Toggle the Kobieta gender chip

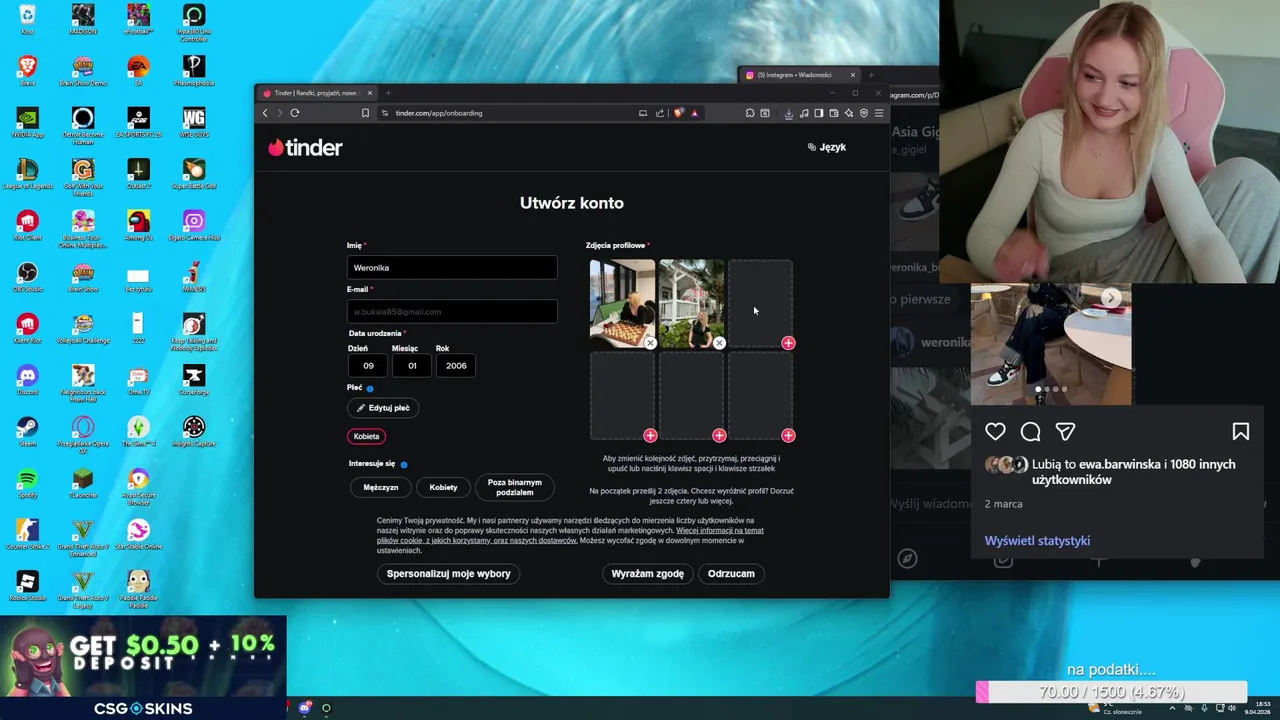(x=366, y=436)
